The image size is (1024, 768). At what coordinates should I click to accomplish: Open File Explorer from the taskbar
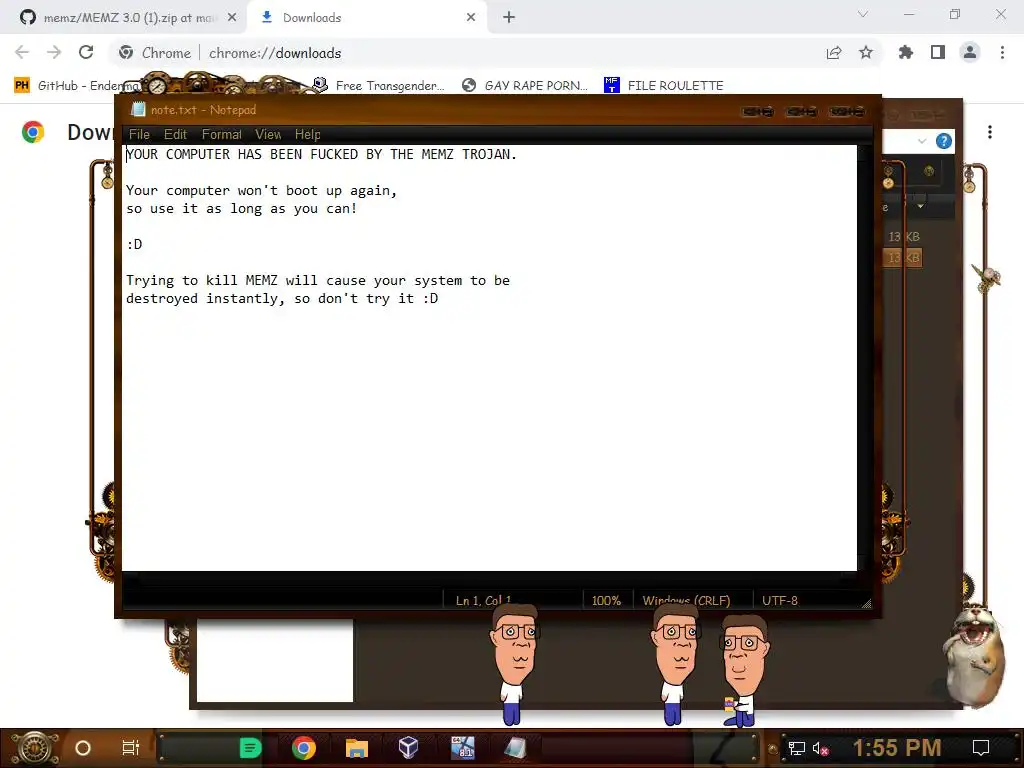click(357, 748)
